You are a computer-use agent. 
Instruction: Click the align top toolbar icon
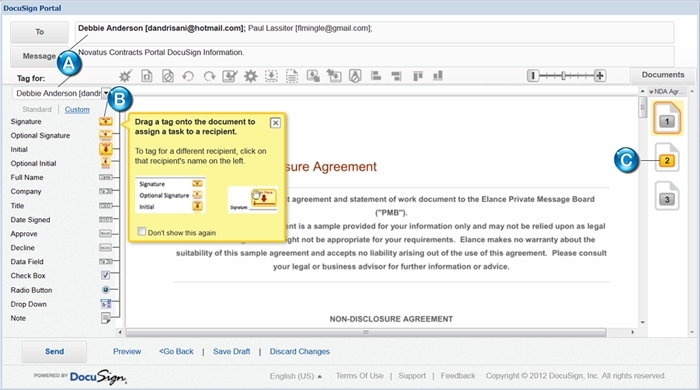click(418, 76)
